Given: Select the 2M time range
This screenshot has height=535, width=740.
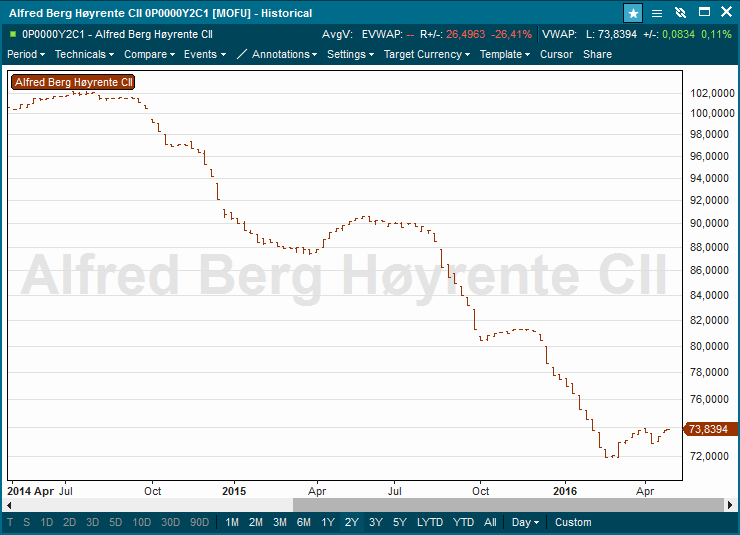Looking at the screenshot, I should [x=256, y=522].
